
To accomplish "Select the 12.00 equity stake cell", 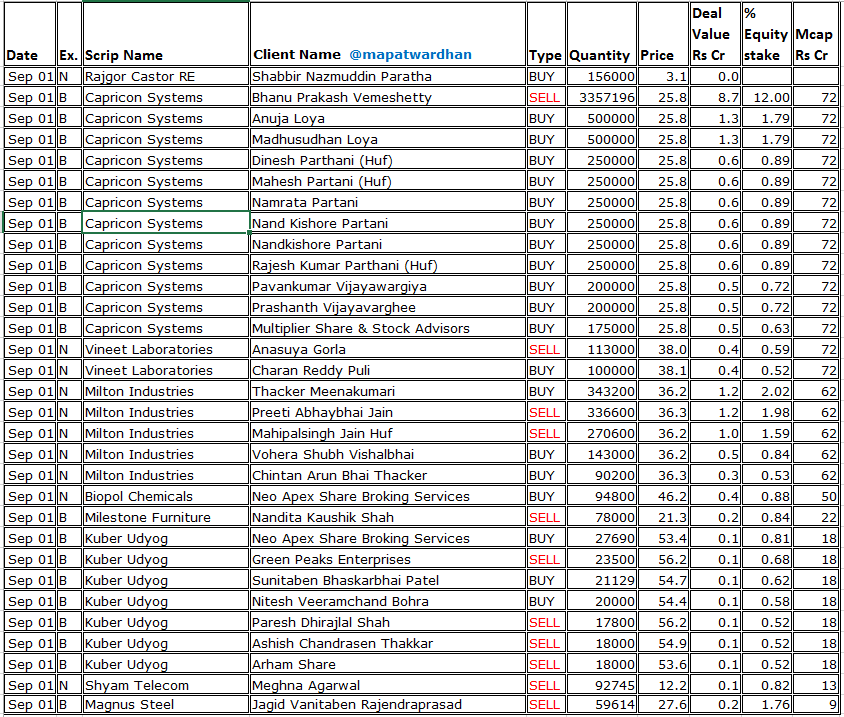I will [x=766, y=97].
